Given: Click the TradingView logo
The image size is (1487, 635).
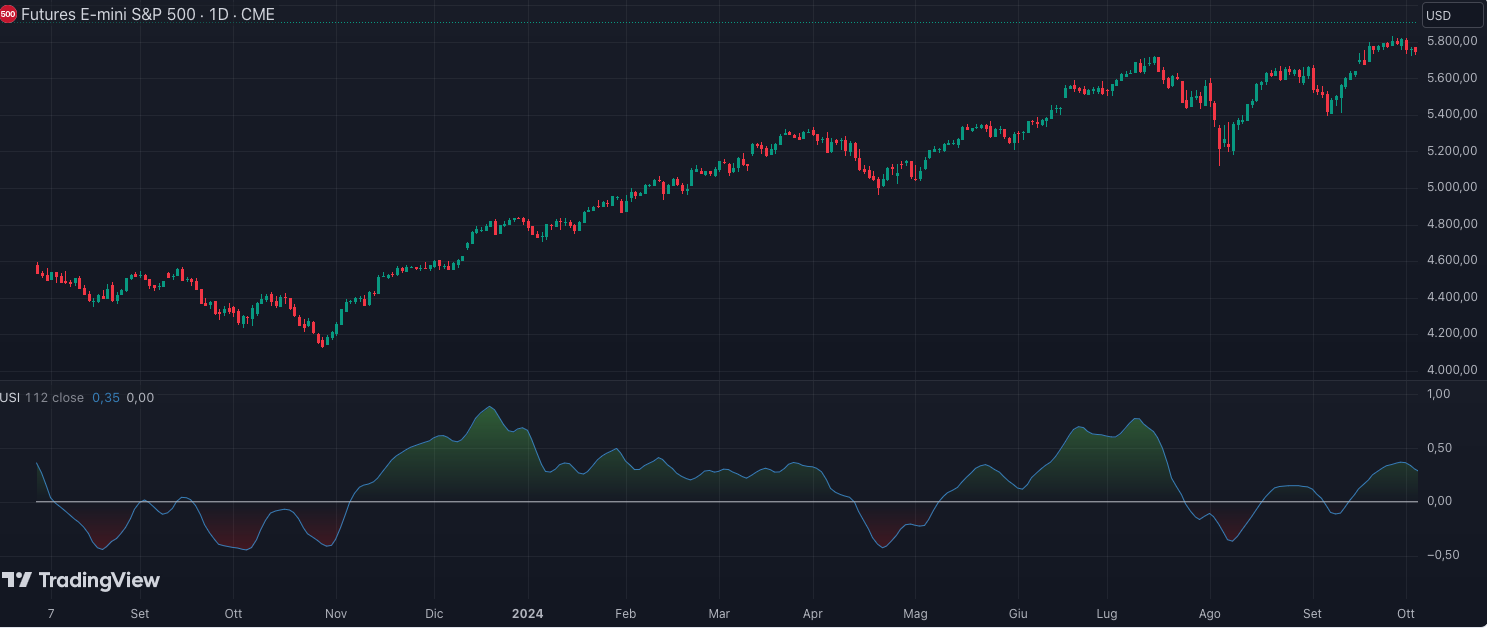Looking at the screenshot, I should (x=81, y=580).
